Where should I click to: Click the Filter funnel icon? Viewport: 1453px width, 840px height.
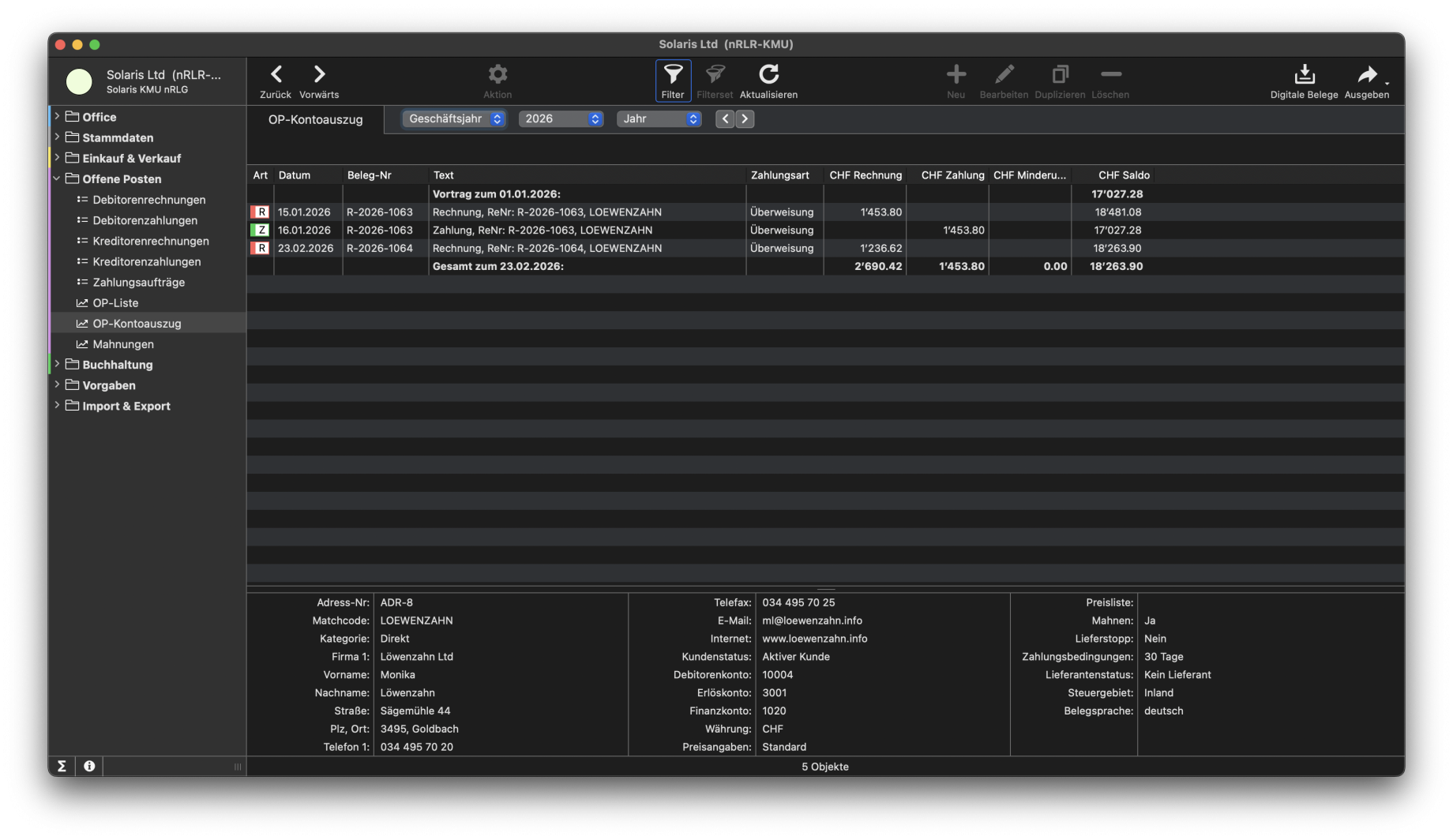point(673,75)
